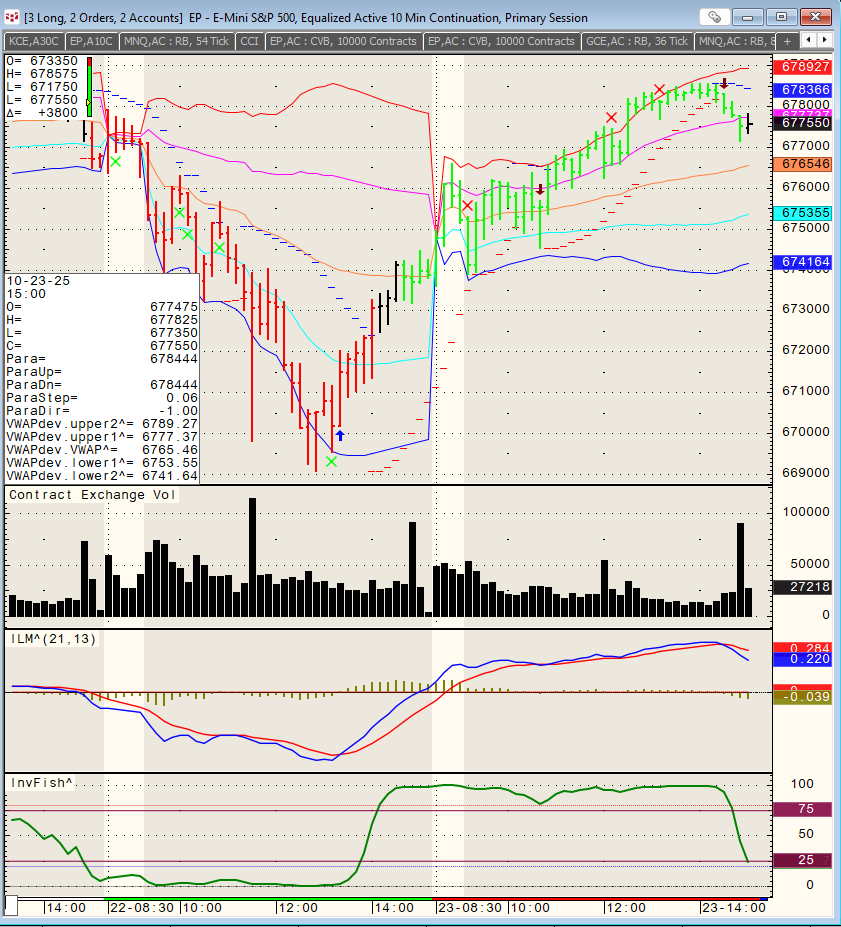
Task: Click the 23-08:30 time axis marker
Action: pyautogui.click(x=470, y=907)
